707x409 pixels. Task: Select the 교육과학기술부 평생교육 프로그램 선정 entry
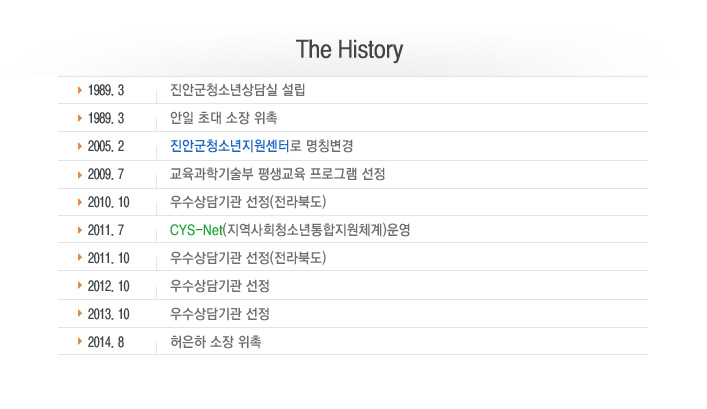278,174
